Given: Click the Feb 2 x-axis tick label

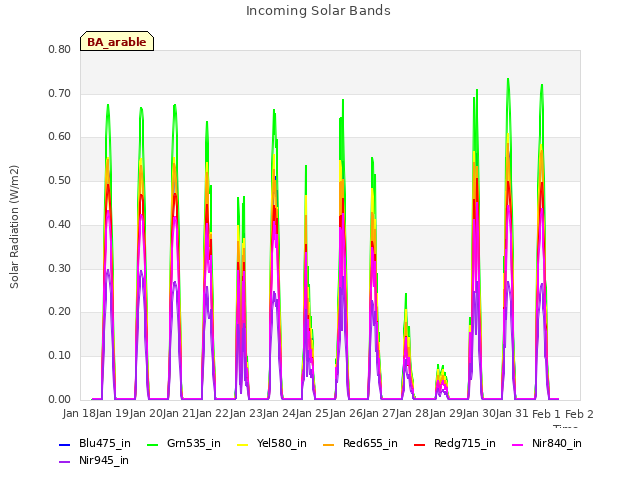Looking at the screenshot, I should [579, 414].
